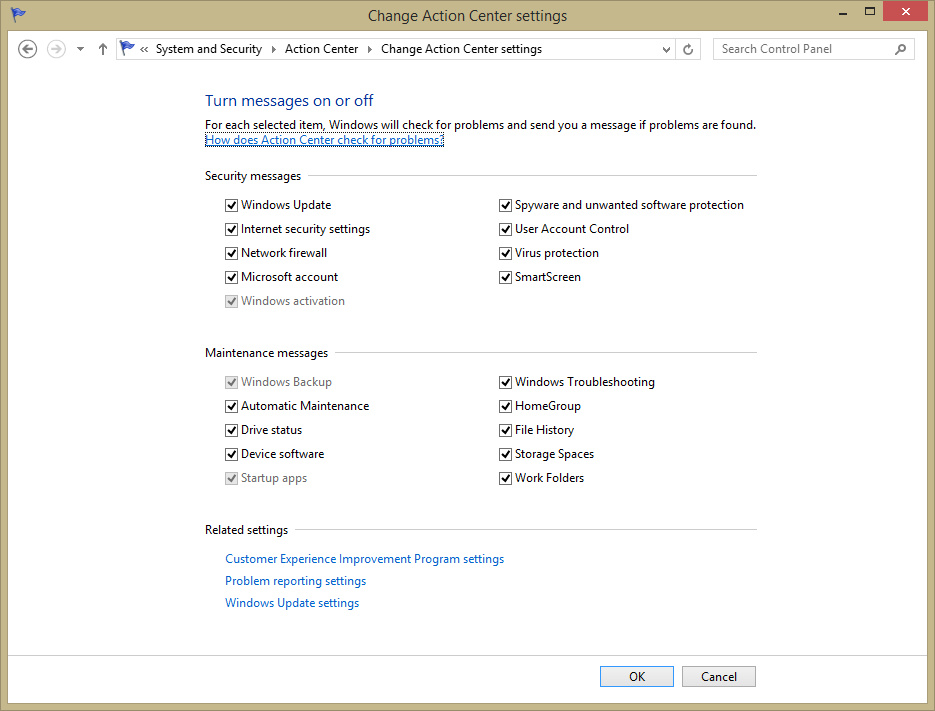Expand arrow after Action Center breadcrumb
The height and width of the screenshot is (711, 935).
(x=370, y=50)
